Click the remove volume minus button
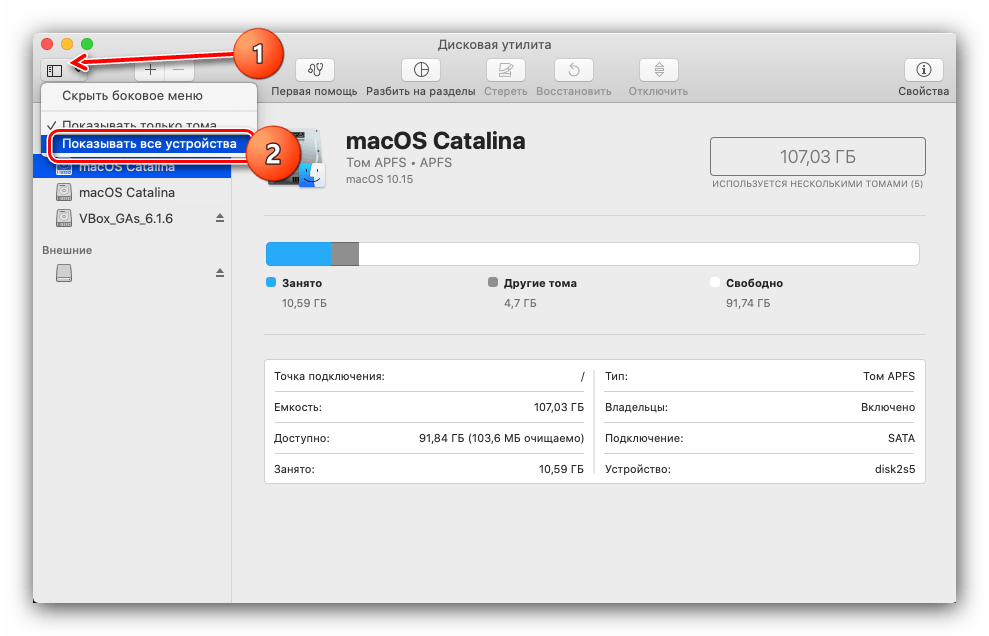 coord(179,70)
